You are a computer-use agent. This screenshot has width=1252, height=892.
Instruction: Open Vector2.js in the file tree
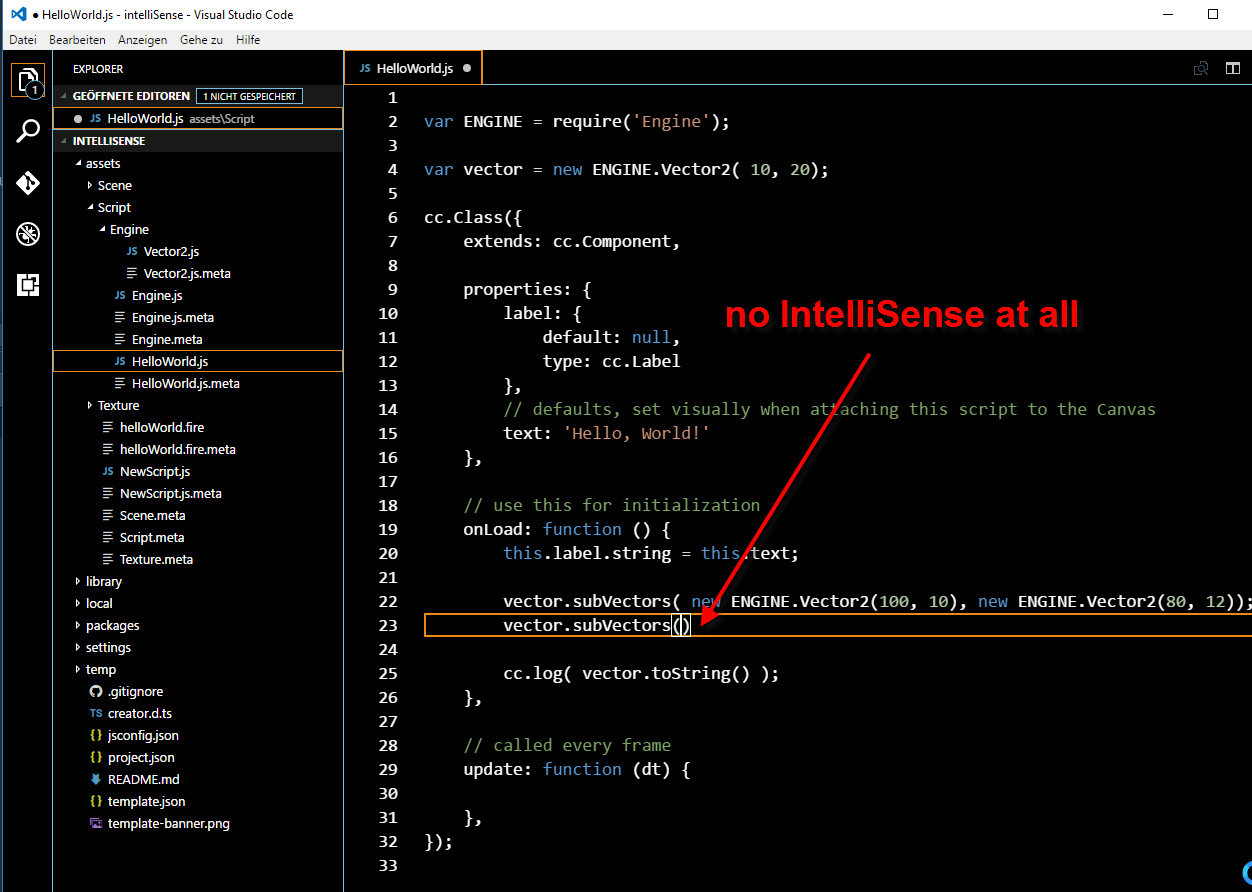click(x=170, y=251)
